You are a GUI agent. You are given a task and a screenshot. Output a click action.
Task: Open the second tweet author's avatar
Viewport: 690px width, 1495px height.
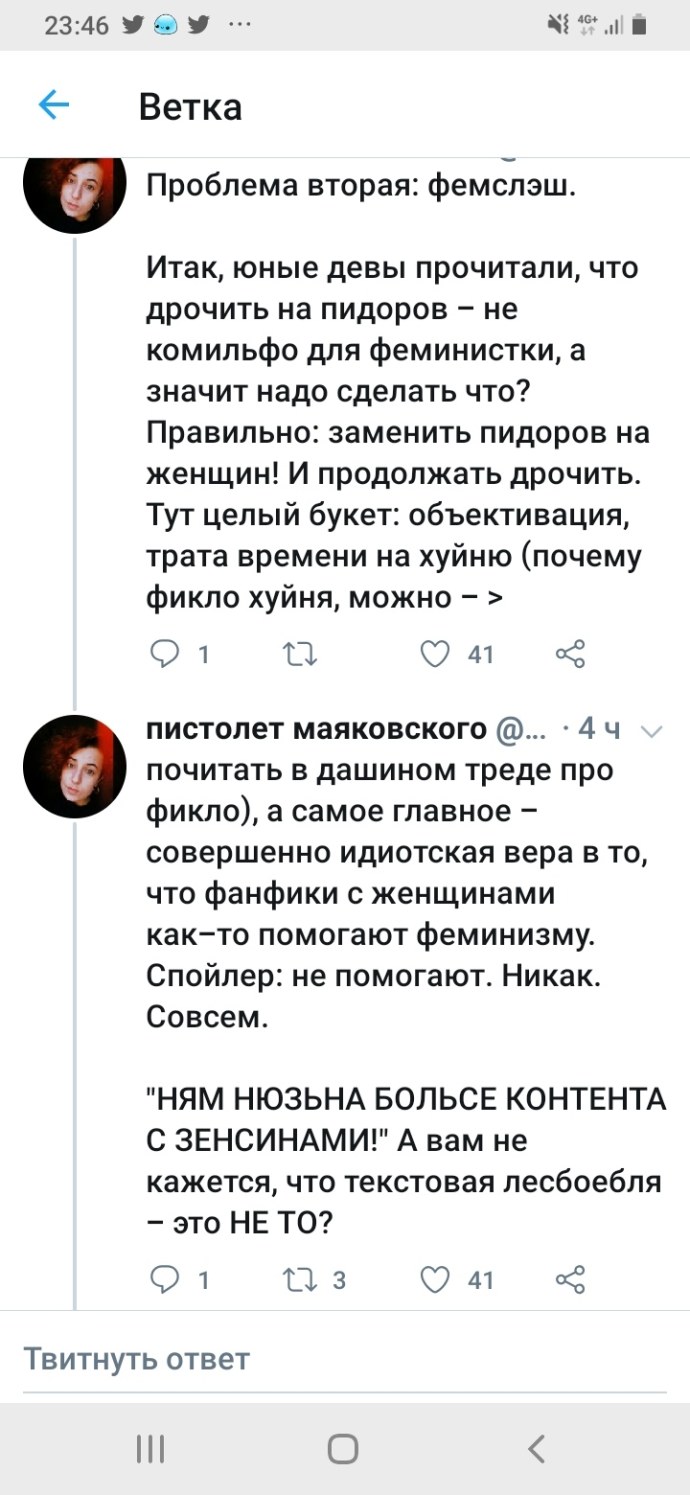tap(74, 766)
